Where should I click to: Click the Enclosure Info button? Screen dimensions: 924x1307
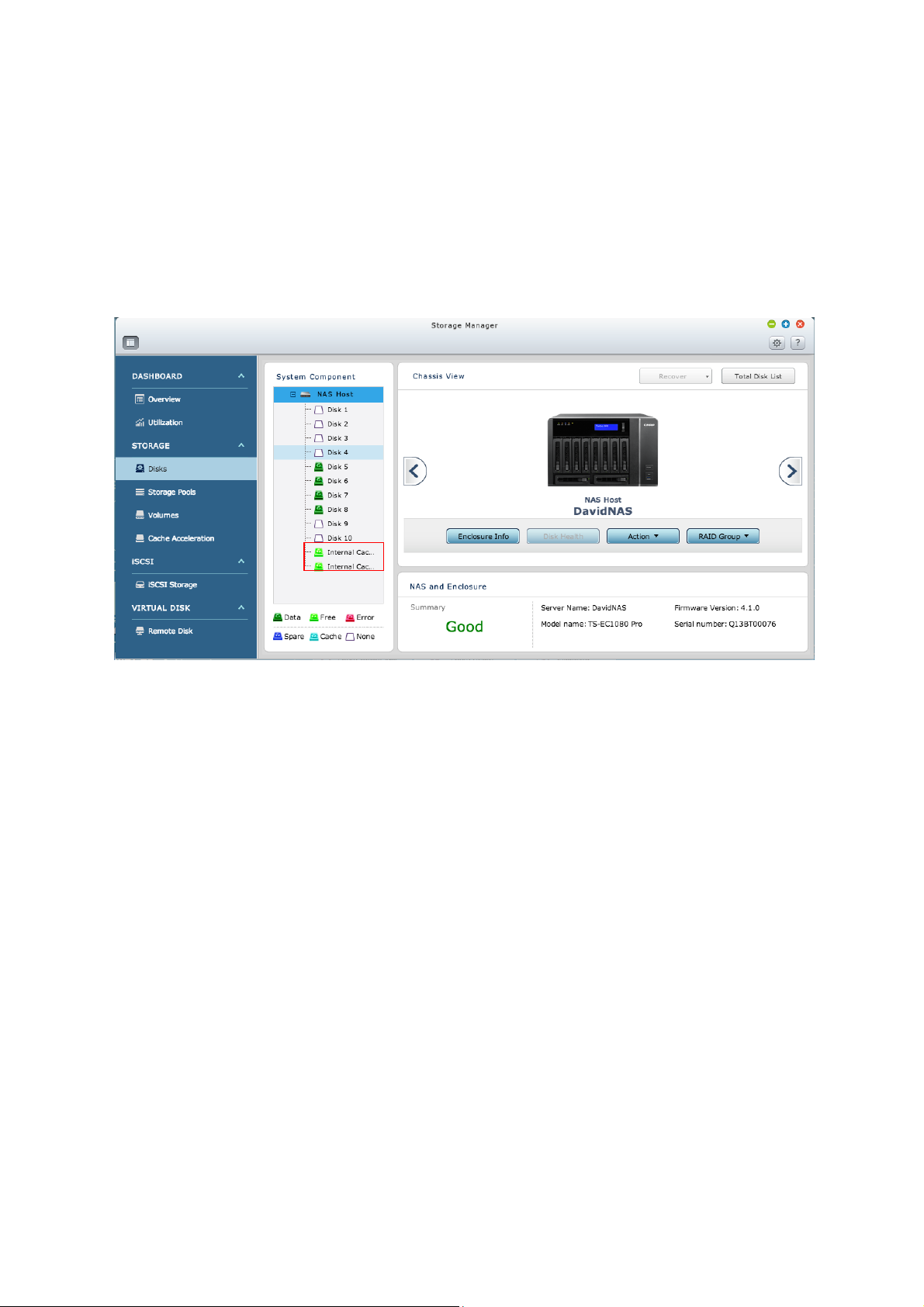483,536
